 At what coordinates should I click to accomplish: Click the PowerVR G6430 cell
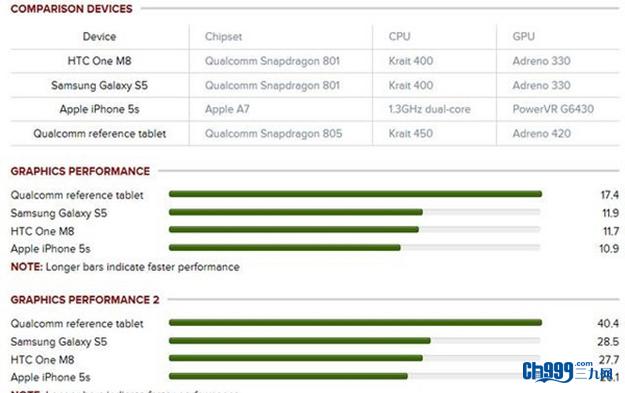tap(553, 109)
